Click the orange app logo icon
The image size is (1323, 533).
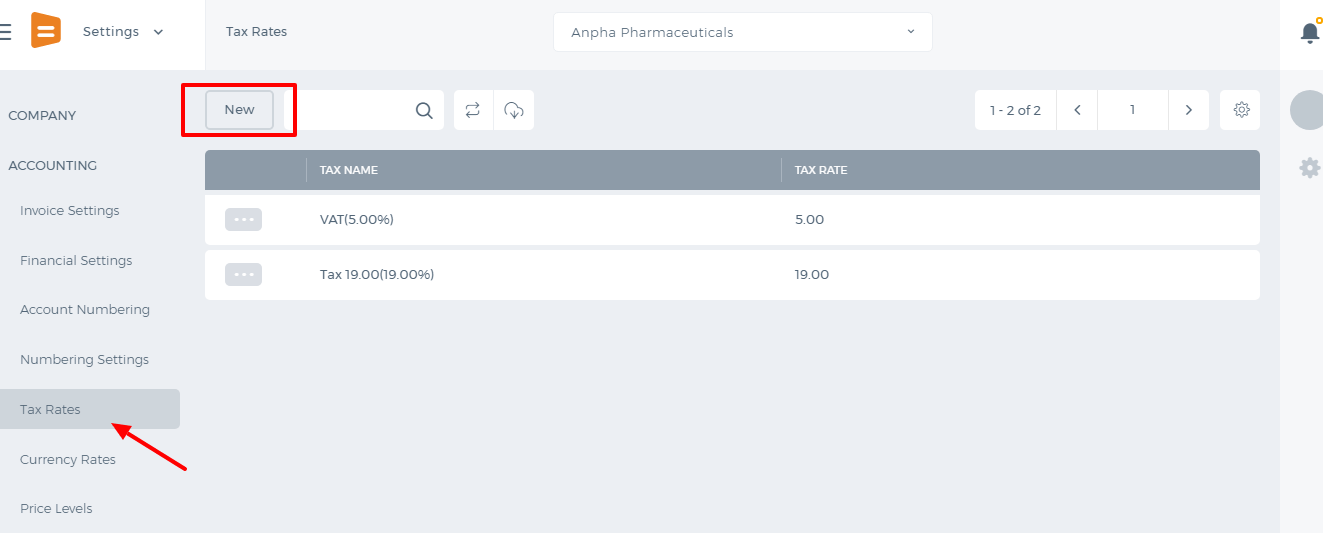[46, 31]
